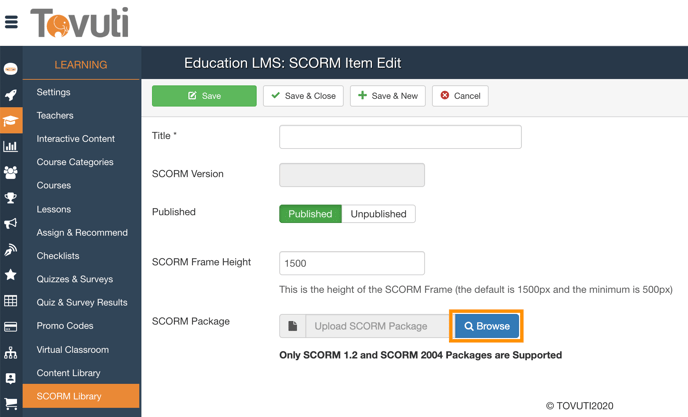Set status to Published
The height and width of the screenshot is (417, 688).
pos(310,214)
